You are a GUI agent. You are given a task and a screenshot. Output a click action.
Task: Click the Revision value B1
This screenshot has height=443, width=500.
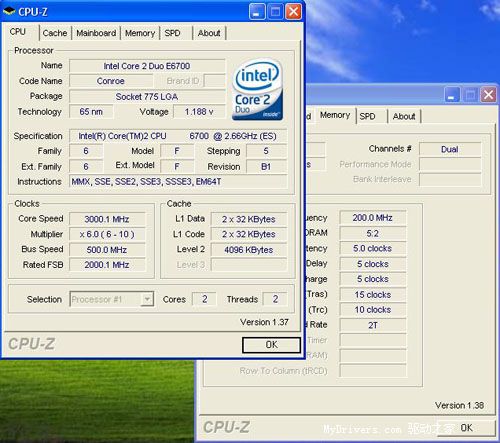[x=266, y=166]
